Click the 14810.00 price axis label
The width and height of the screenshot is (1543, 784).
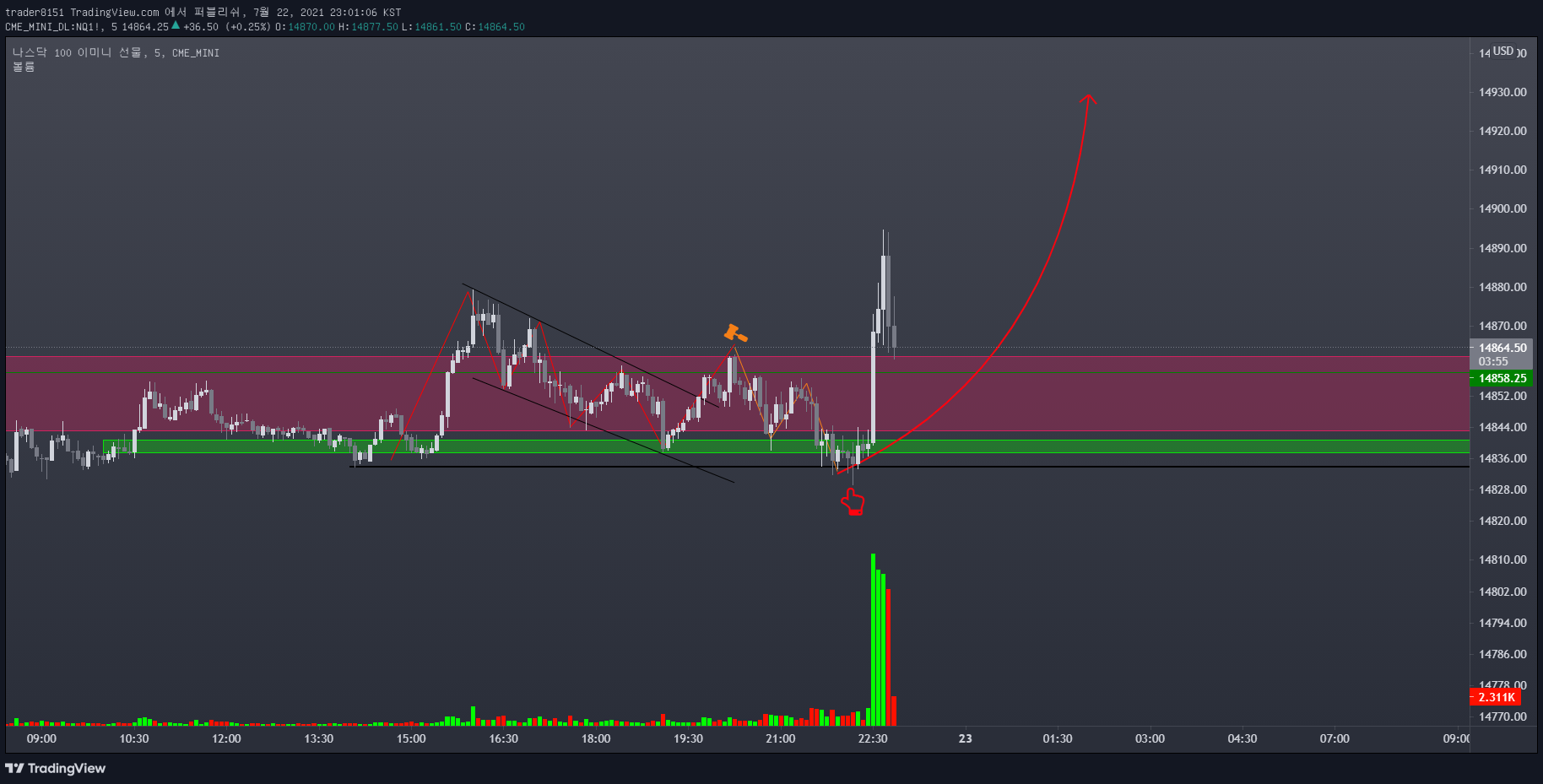(1502, 560)
